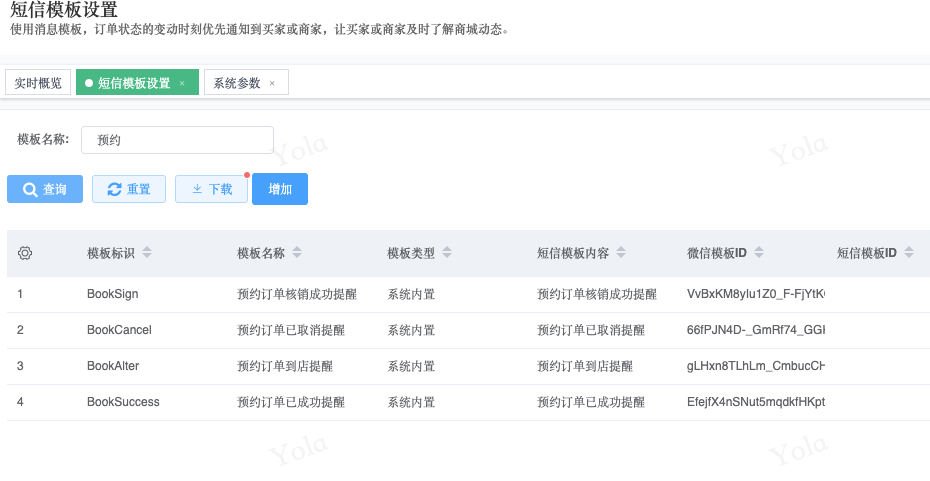Click 预约订单已取消提醒 in 模板名称 column

291,330
